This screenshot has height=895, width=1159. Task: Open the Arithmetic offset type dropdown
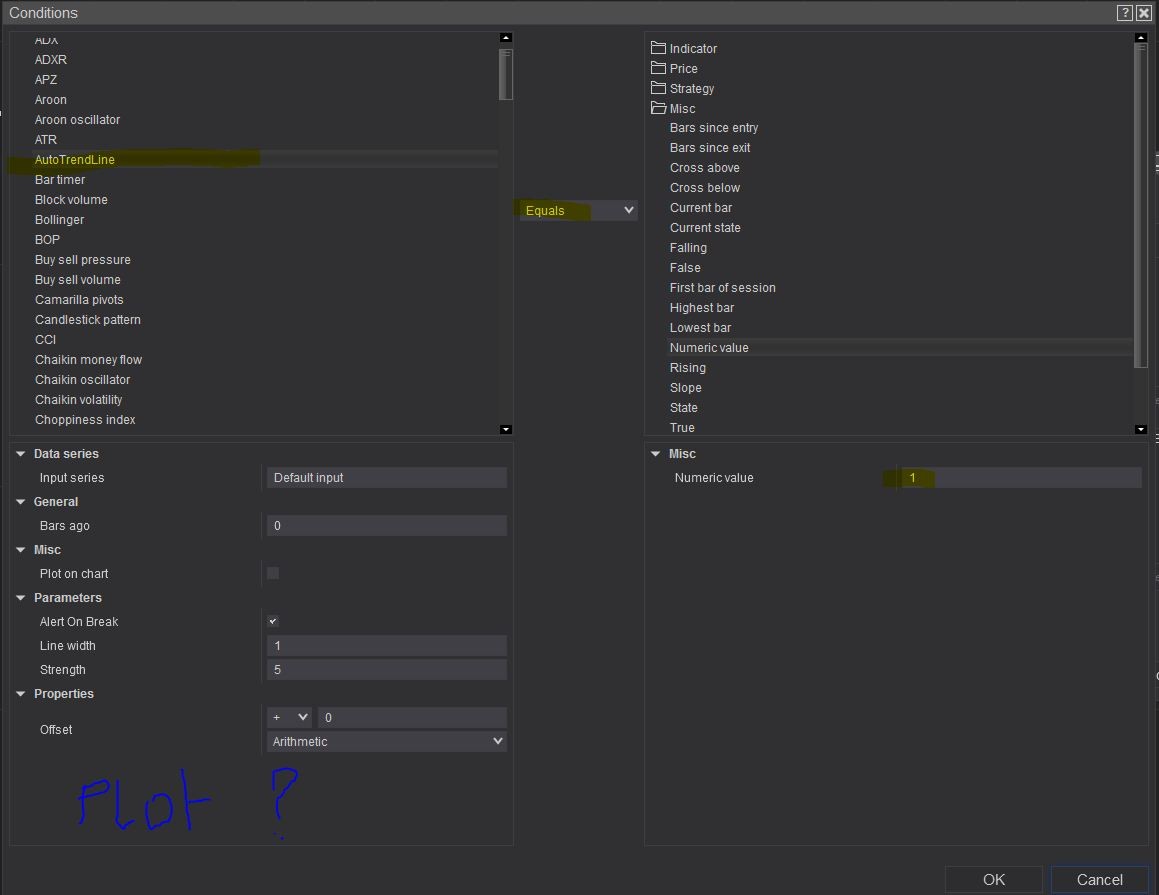(387, 741)
